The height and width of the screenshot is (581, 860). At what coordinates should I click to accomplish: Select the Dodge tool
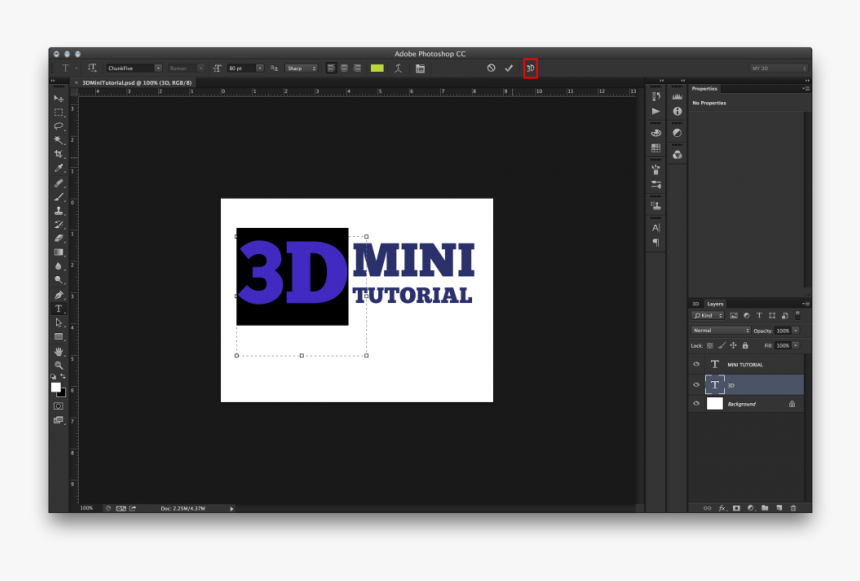tap(59, 280)
